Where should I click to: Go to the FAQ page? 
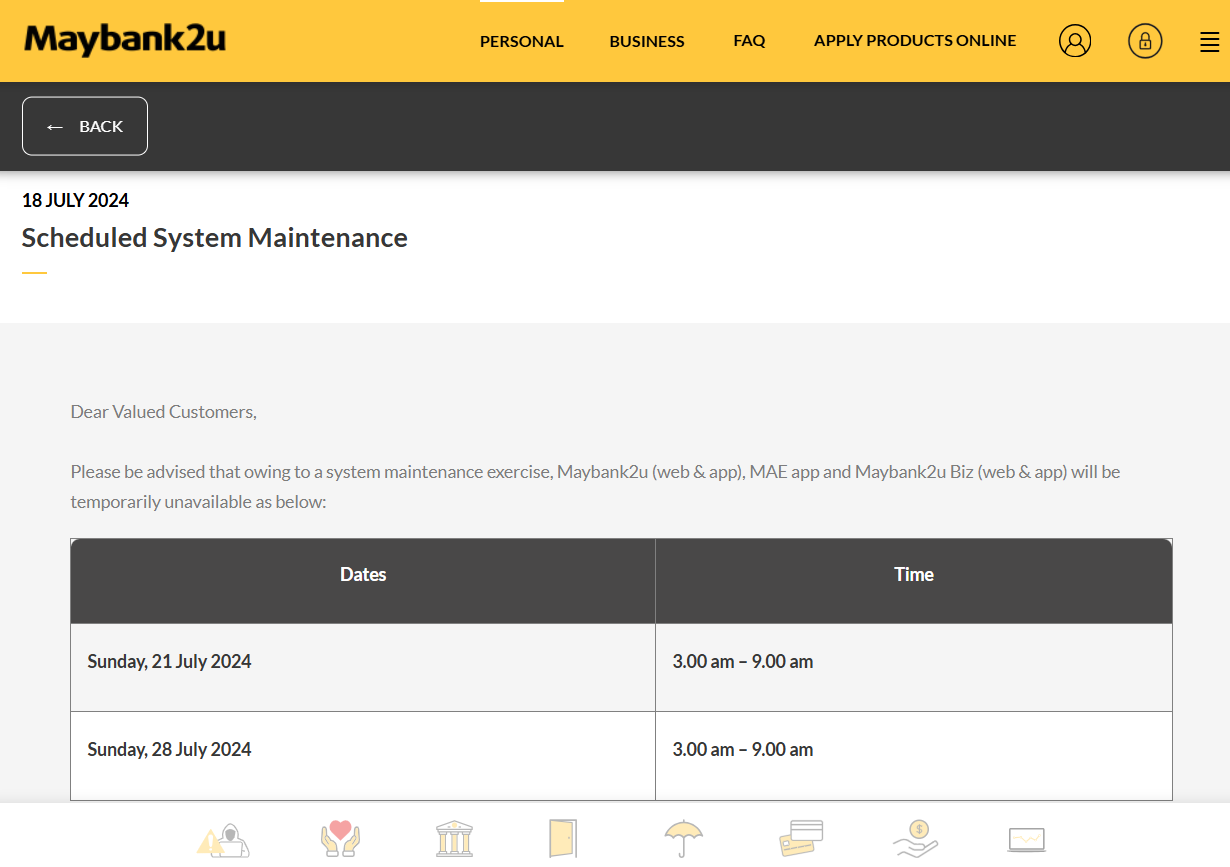tap(749, 41)
